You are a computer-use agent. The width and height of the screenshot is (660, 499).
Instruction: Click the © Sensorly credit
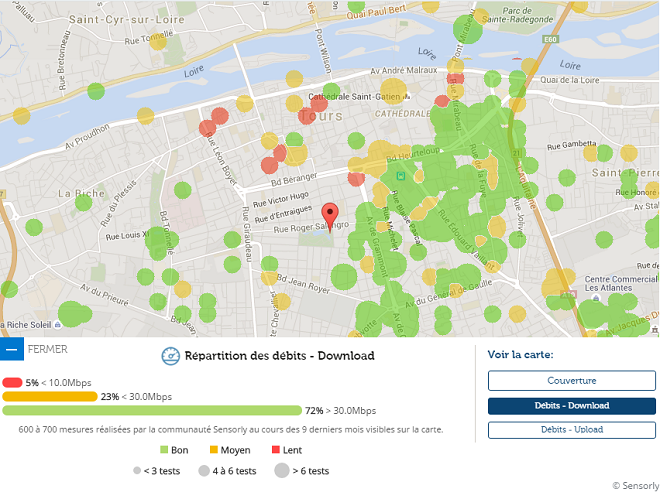pos(636,486)
